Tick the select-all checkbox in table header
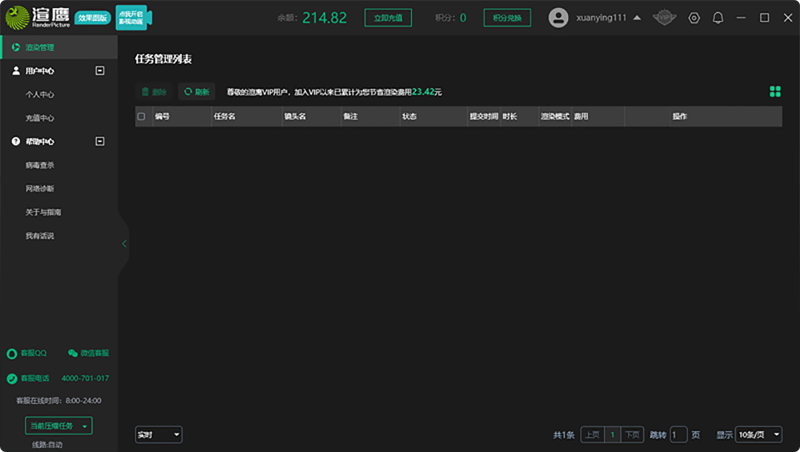Viewport: 800px width, 452px height. pos(141,117)
